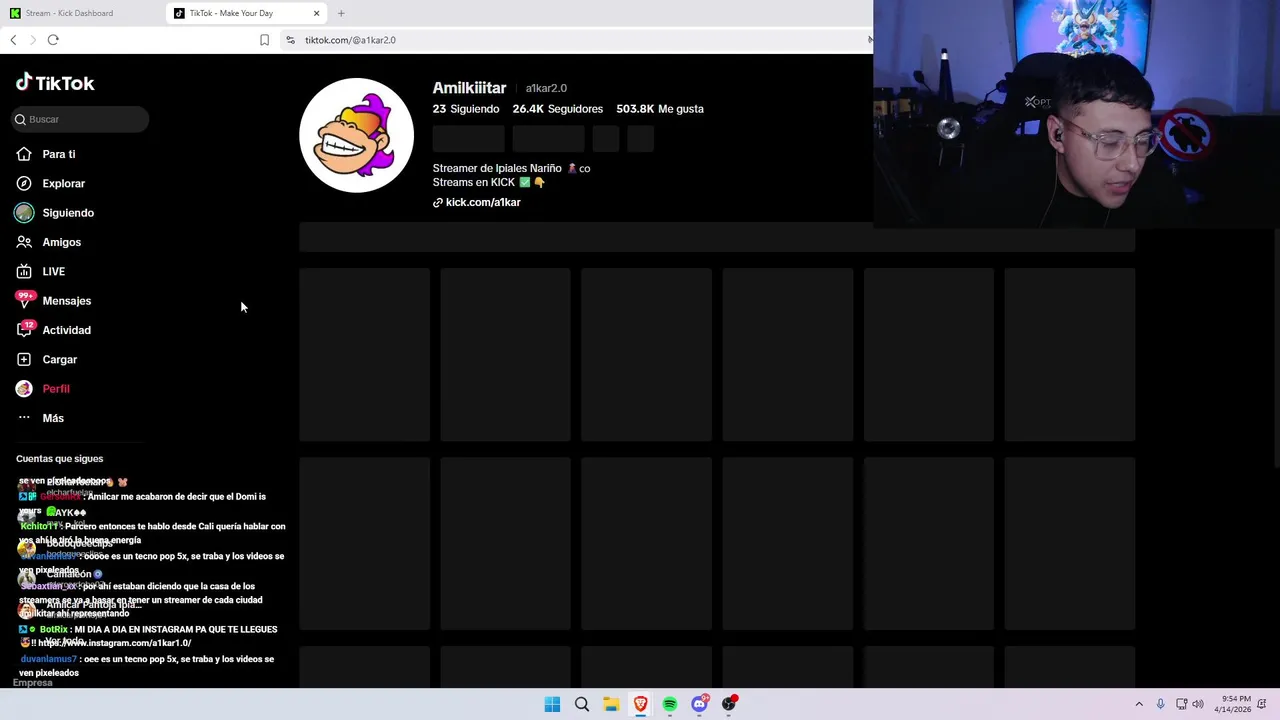Open Discord from the taskbar
1280x720 pixels.
point(699,704)
